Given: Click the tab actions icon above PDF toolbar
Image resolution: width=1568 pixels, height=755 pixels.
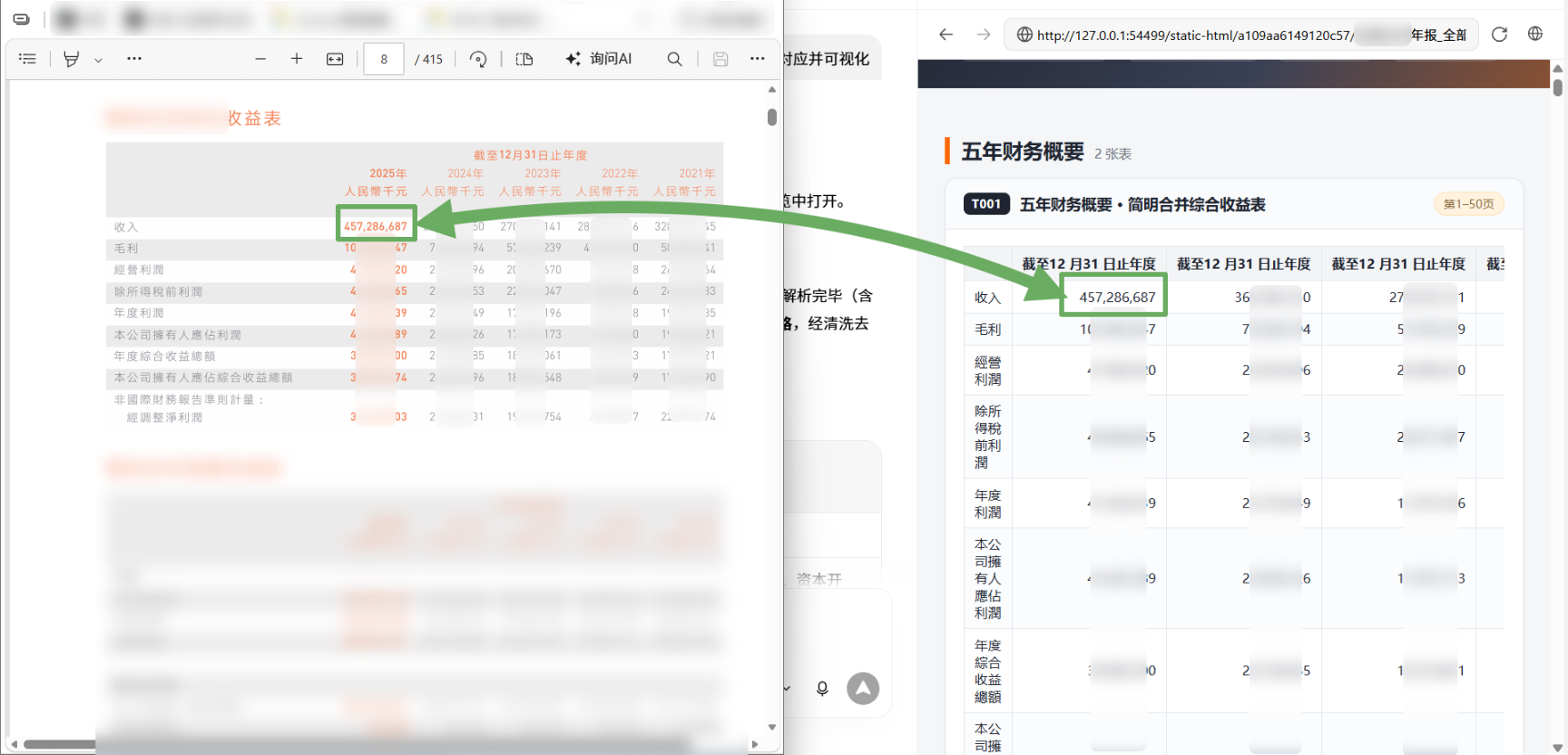Looking at the screenshot, I should coord(22,18).
